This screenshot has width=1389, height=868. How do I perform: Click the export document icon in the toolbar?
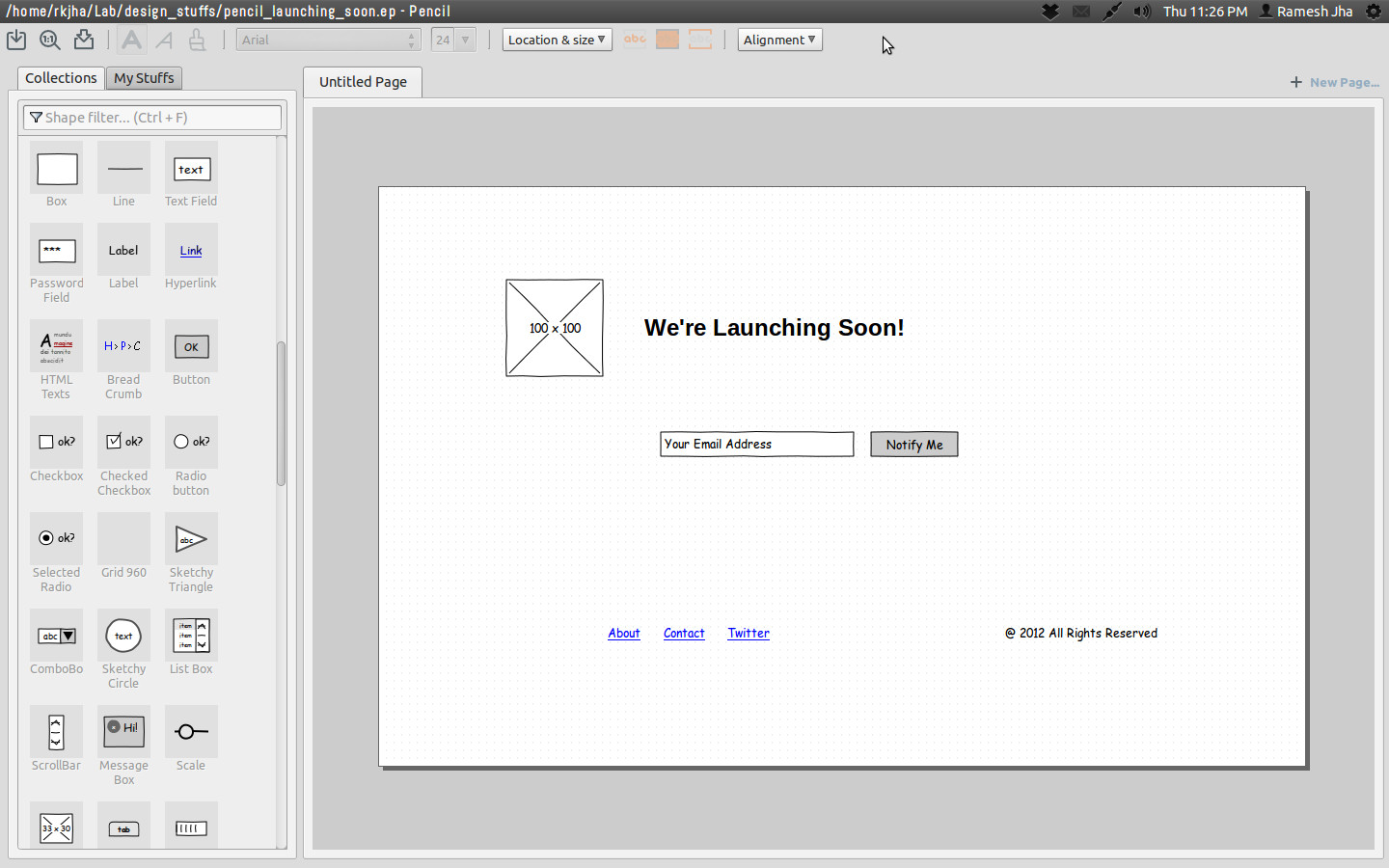[x=83, y=40]
